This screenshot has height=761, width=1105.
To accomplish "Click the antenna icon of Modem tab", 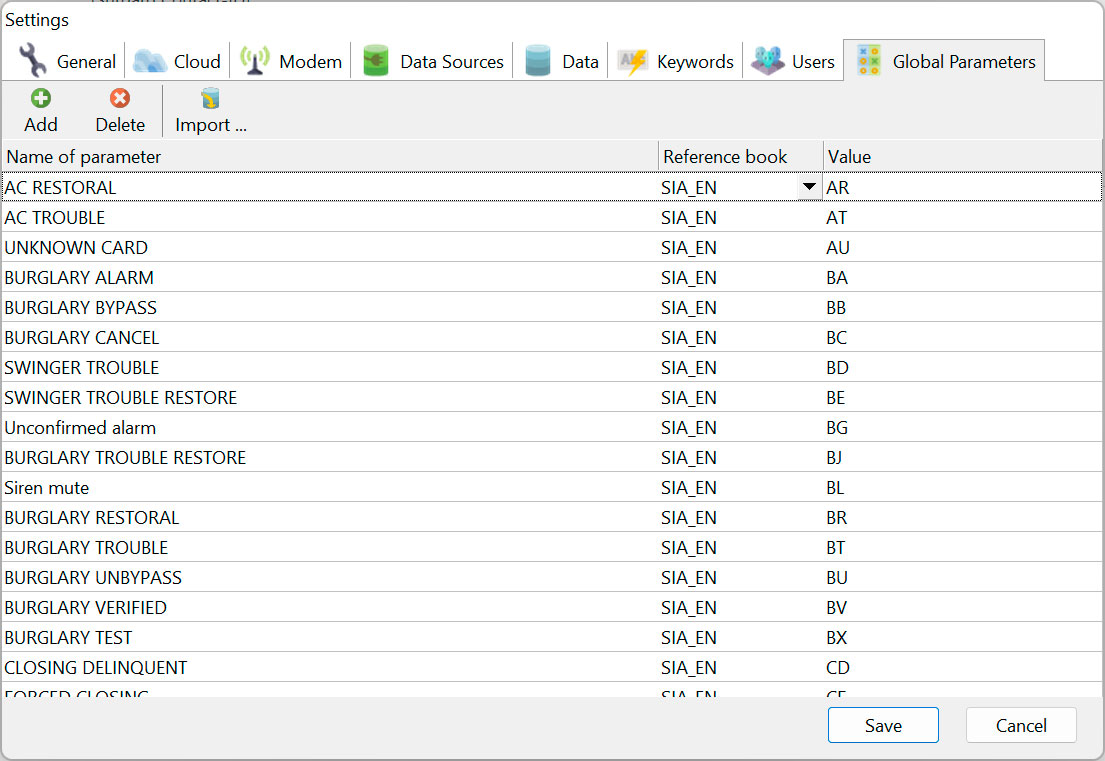I will [x=254, y=61].
